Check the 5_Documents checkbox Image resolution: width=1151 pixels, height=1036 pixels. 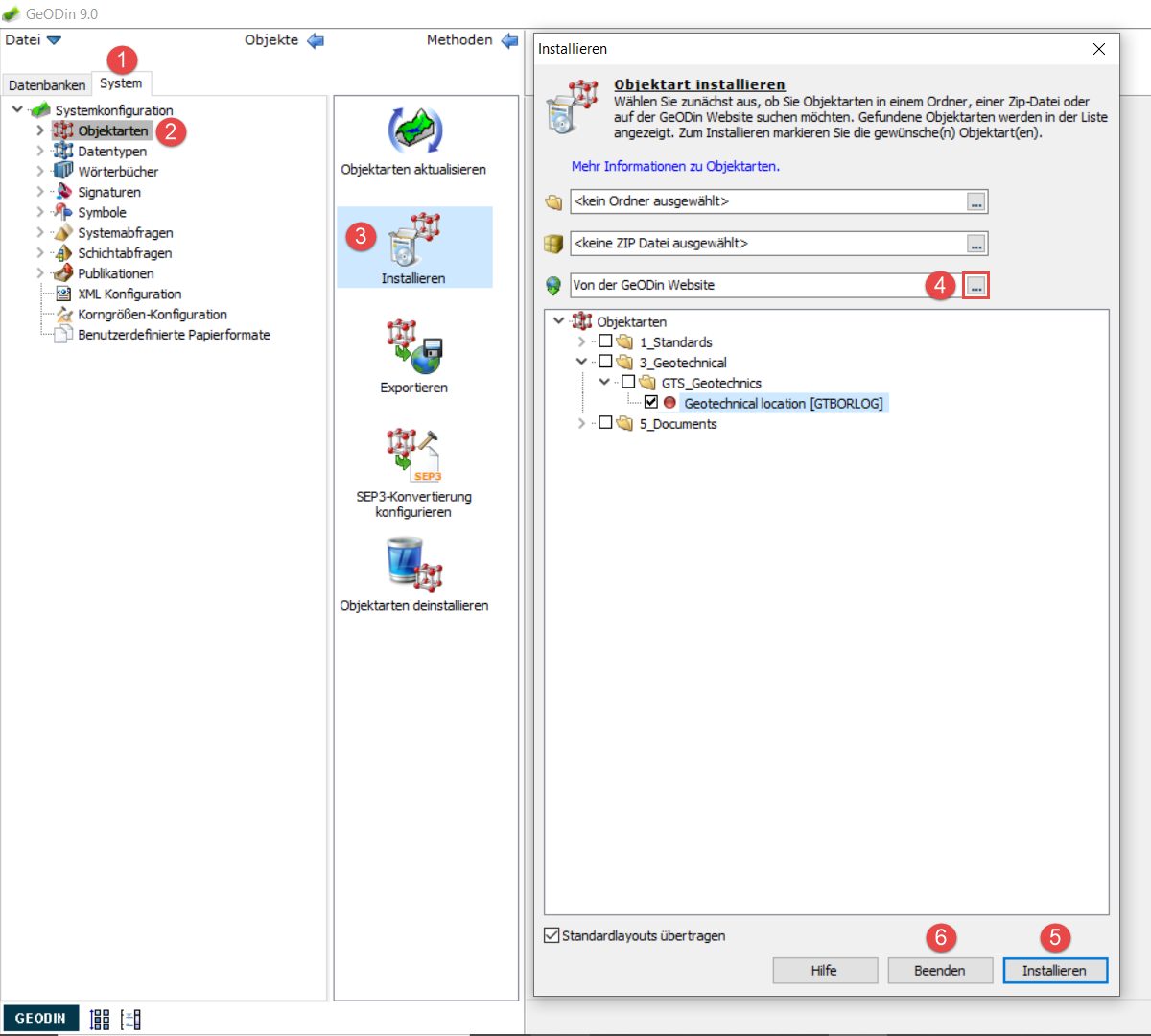point(605,423)
